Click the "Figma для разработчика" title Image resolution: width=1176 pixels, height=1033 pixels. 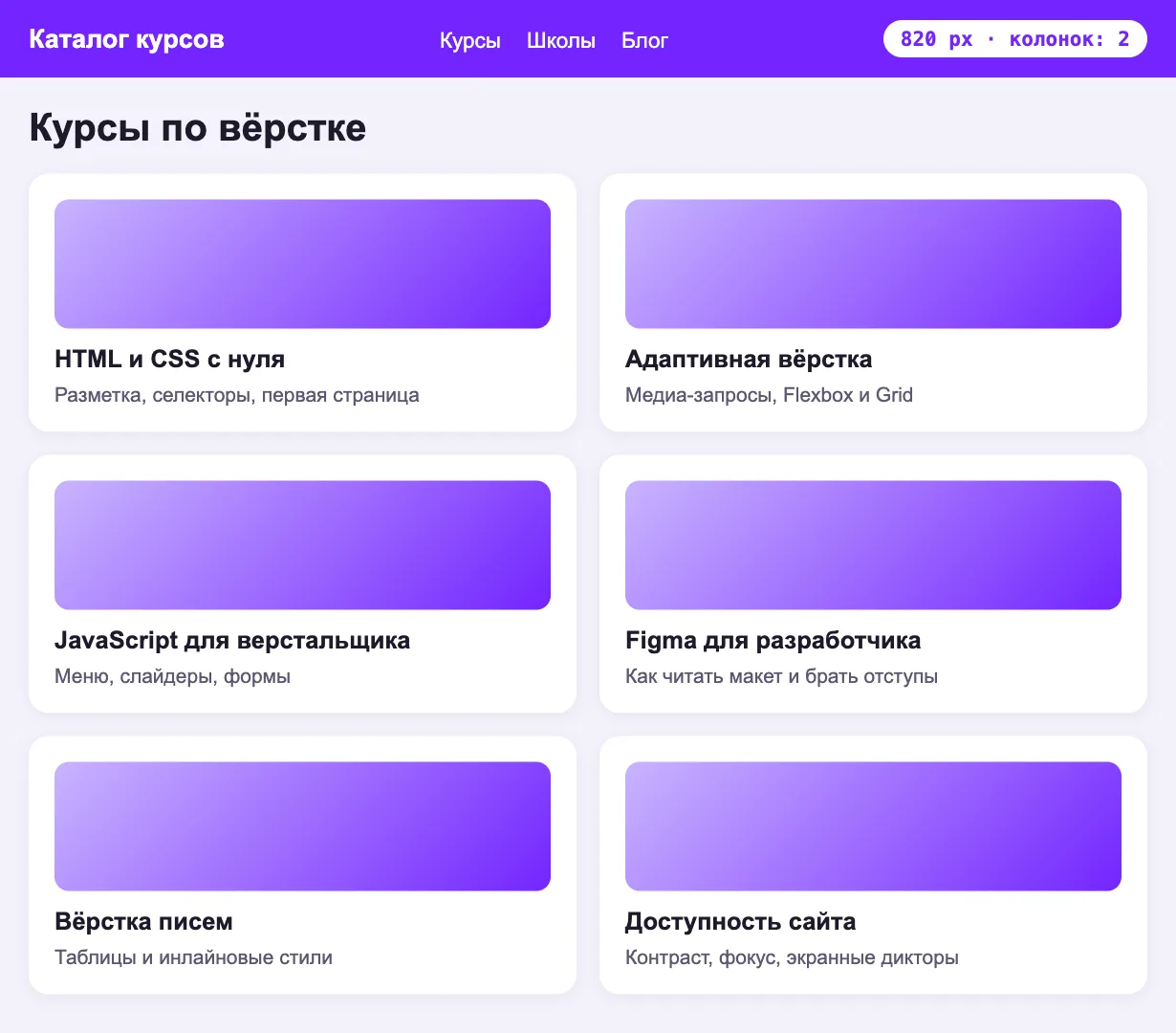773,640
